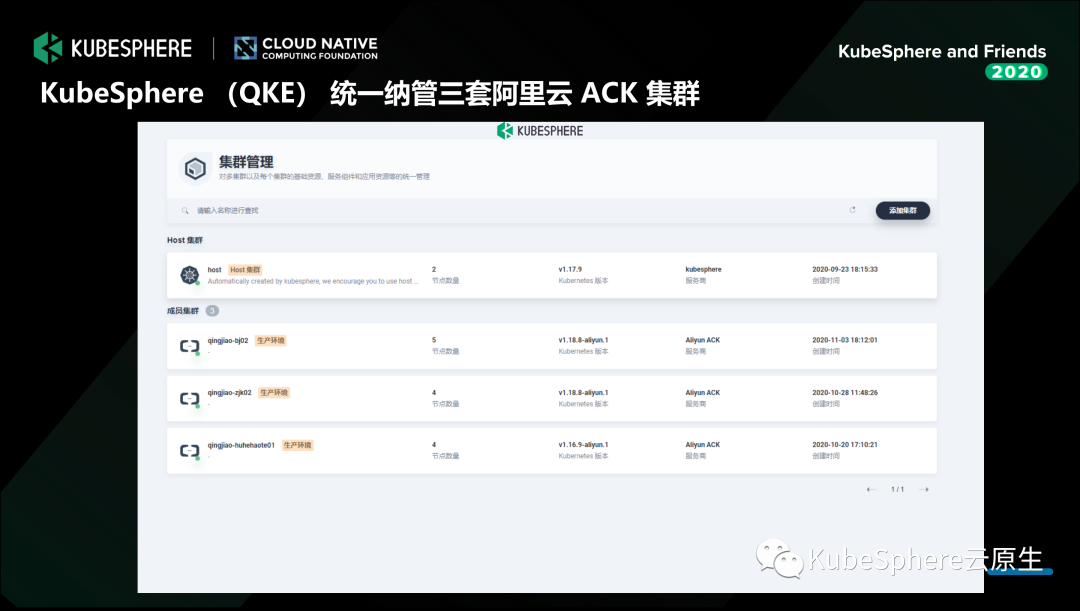Image resolution: width=1080 pixels, height=611 pixels.
Task: Click the Host 集群 section heading
Action: [x=185, y=240]
